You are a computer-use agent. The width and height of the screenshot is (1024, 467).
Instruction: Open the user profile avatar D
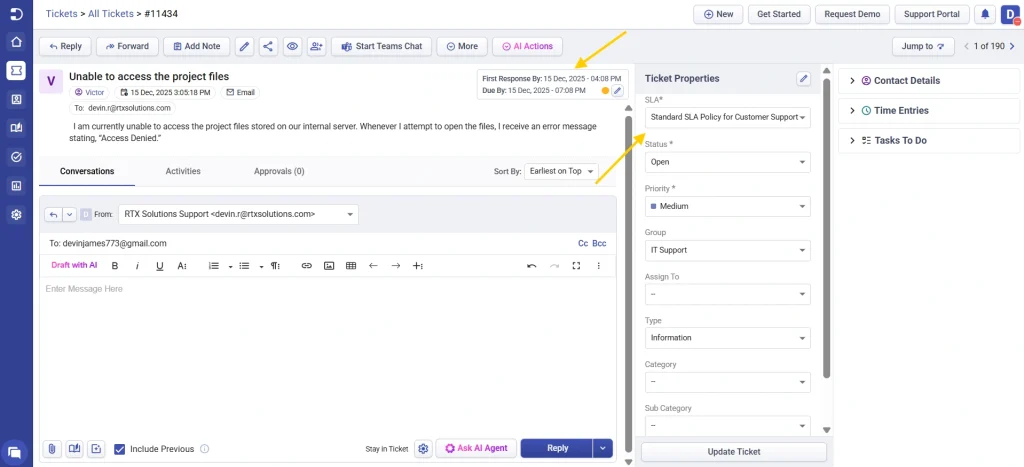(1008, 14)
